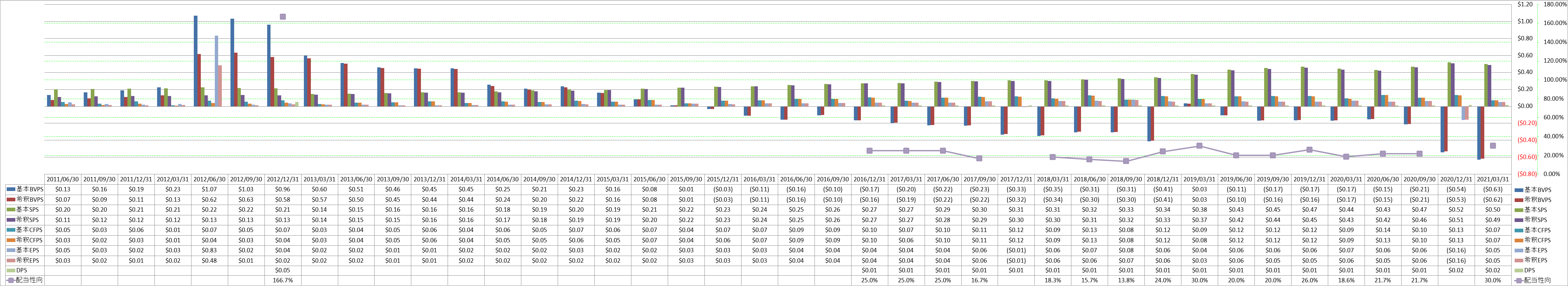Click the $0.48 希釈EPS cell for 2012/06/30
The height and width of the screenshot is (286, 1568).
click(x=210, y=260)
